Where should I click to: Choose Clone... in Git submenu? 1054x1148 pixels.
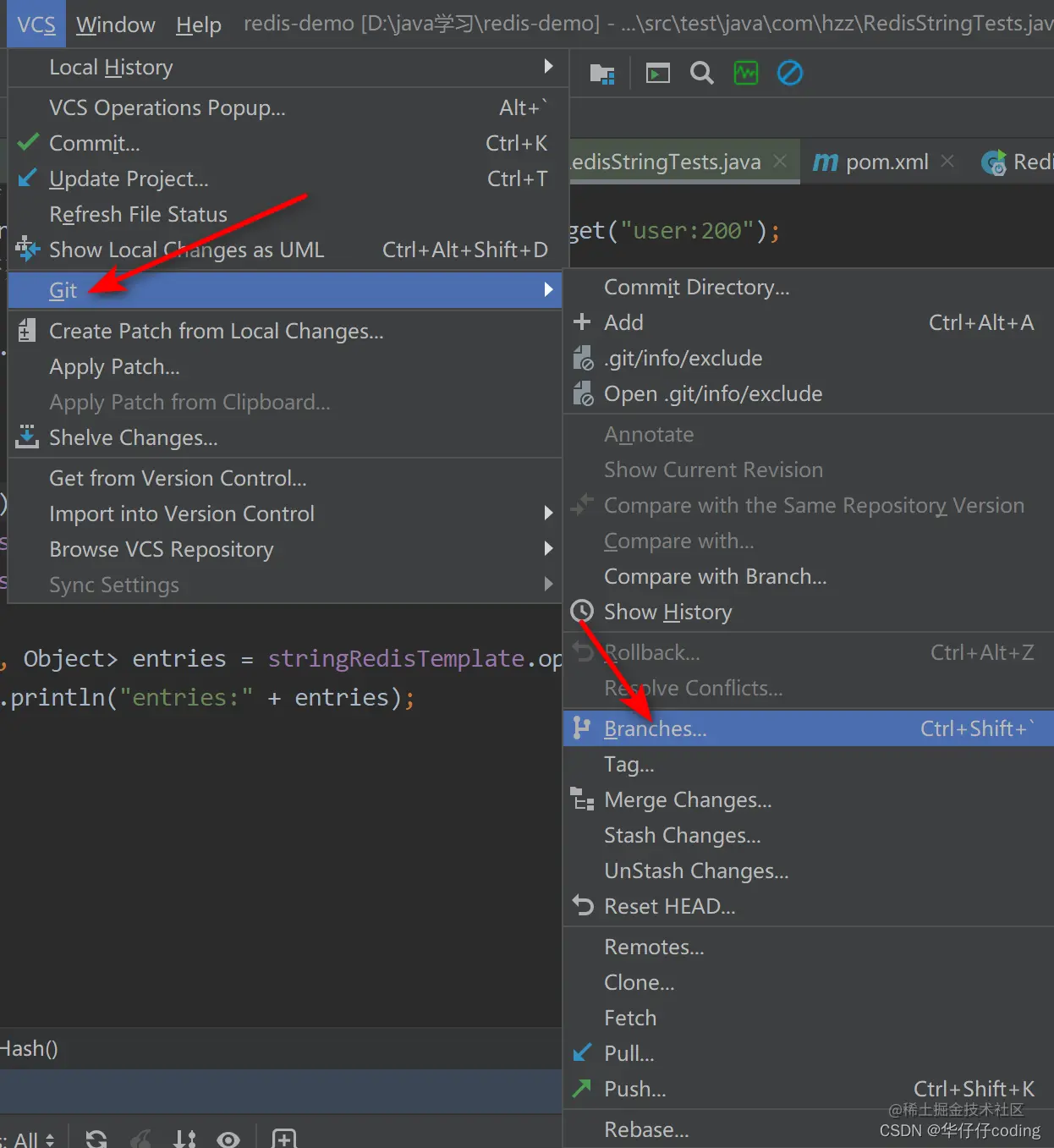(x=809, y=982)
